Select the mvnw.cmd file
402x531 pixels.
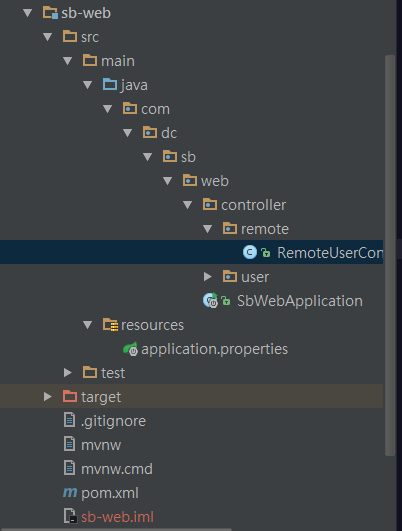click(108, 469)
